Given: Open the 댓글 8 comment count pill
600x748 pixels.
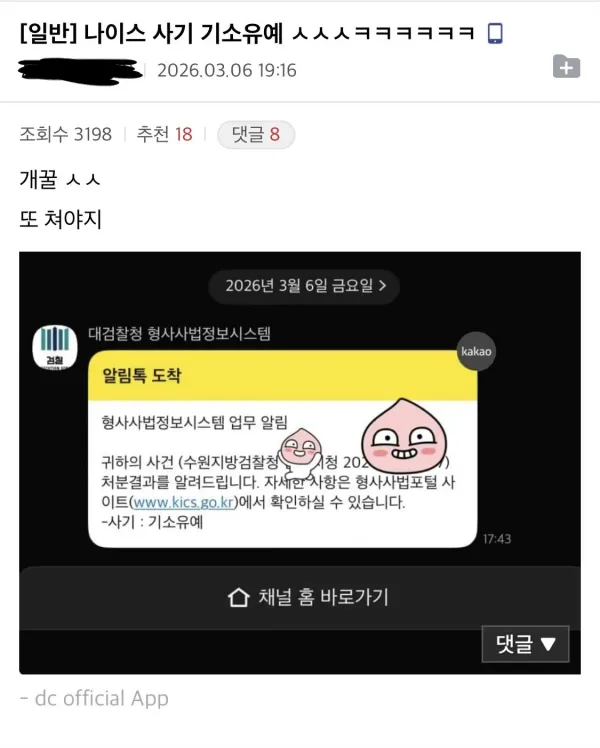Looking at the screenshot, I should pyautogui.click(x=256, y=135).
